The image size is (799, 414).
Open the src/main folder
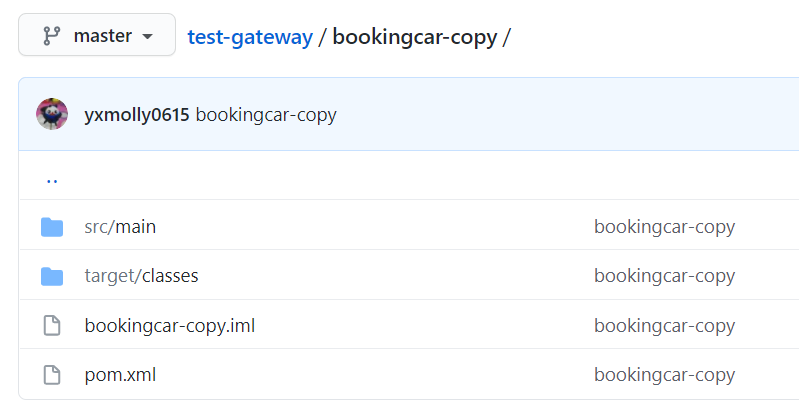[x=120, y=227]
